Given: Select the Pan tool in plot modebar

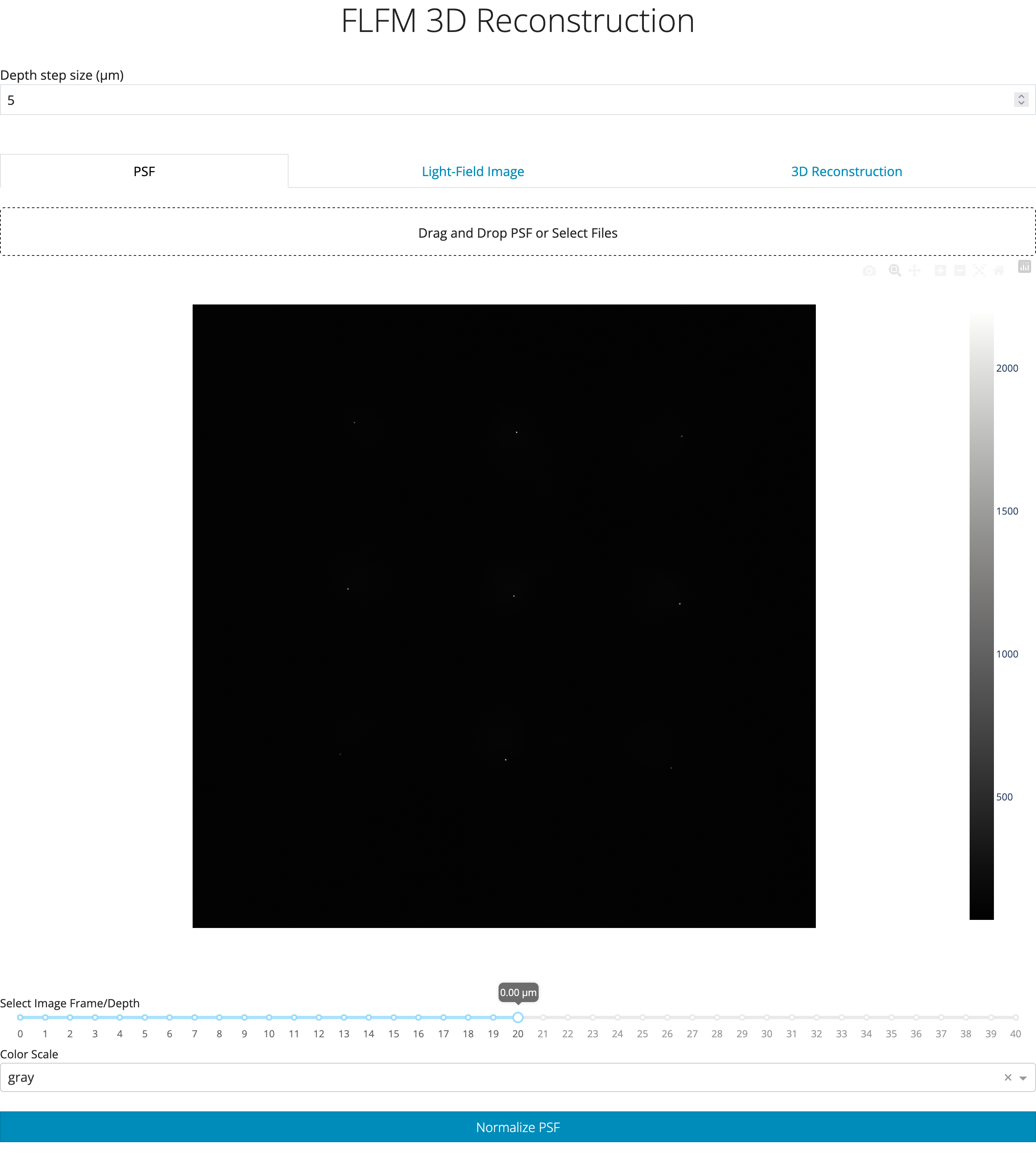Looking at the screenshot, I should pyautogui.click(x=915, y=270).
